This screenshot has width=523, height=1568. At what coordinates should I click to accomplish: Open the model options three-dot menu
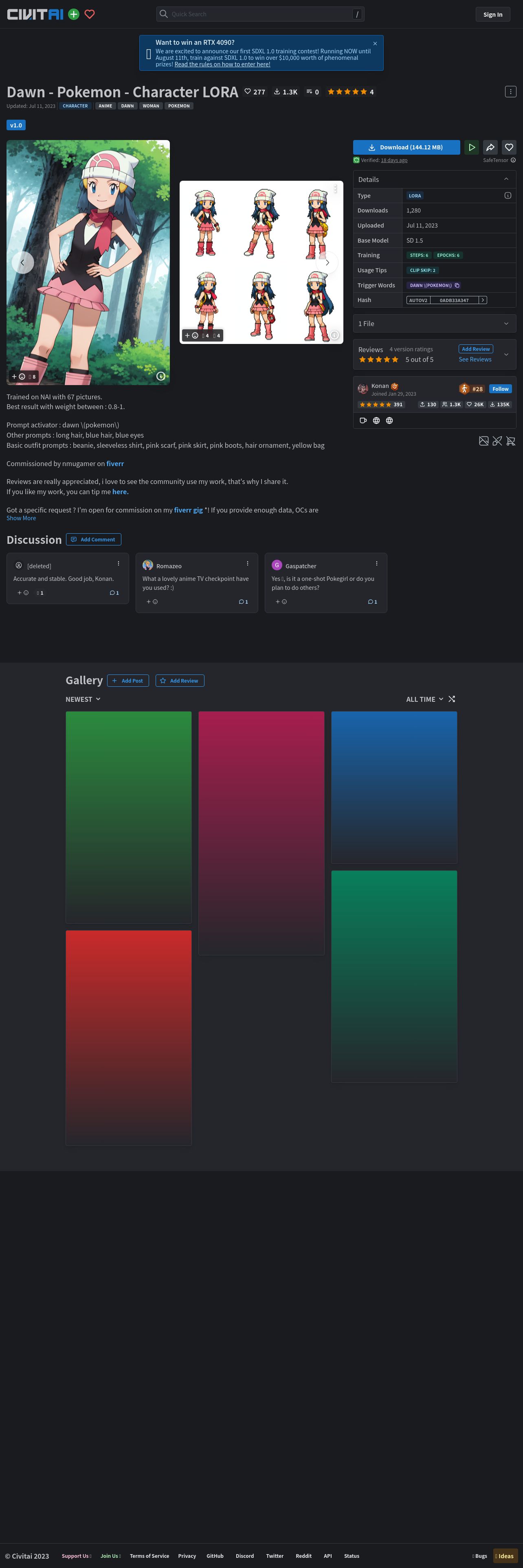510,91
